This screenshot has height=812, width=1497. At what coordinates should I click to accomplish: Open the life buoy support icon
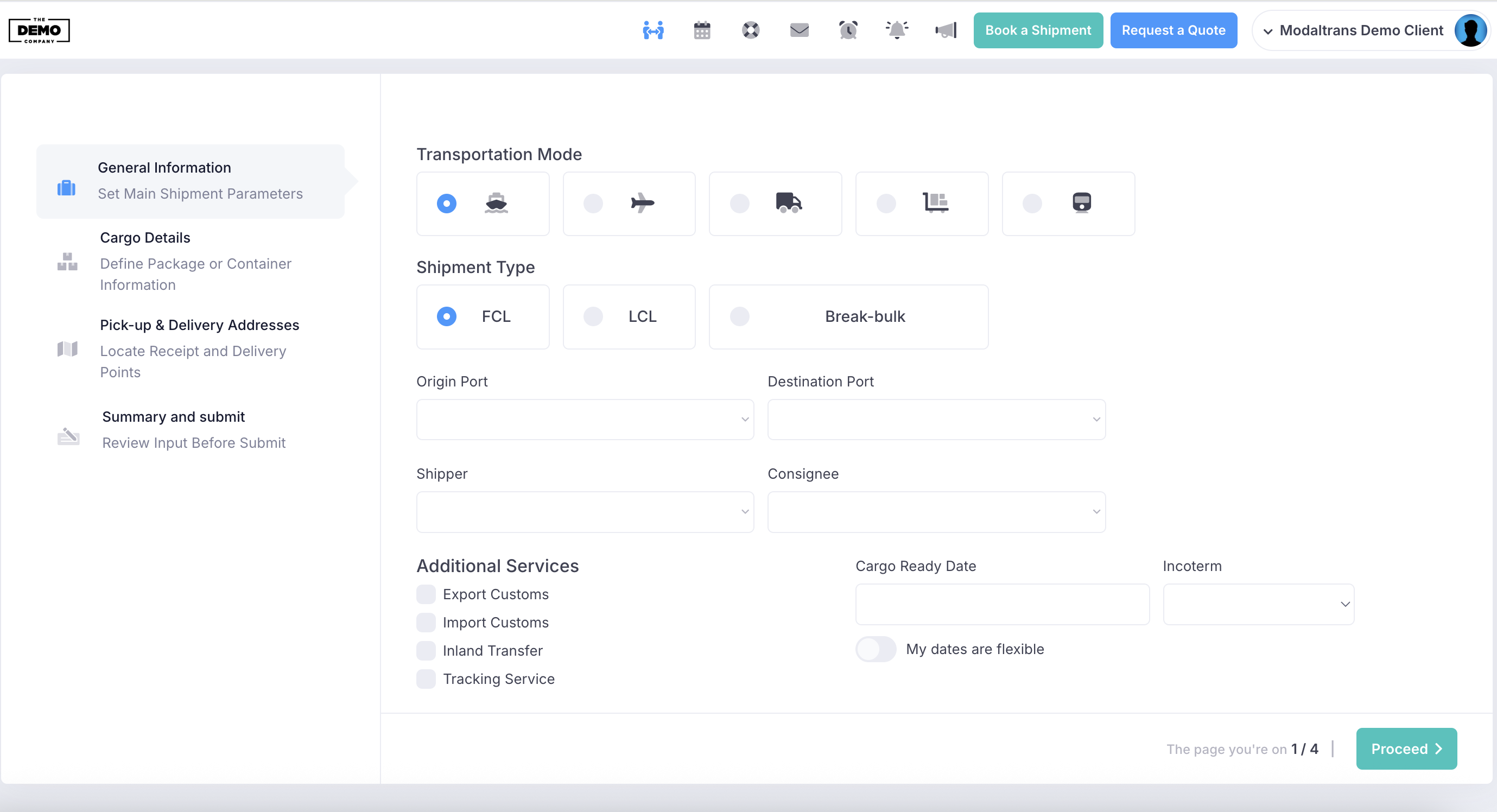[x=750, y=30]
